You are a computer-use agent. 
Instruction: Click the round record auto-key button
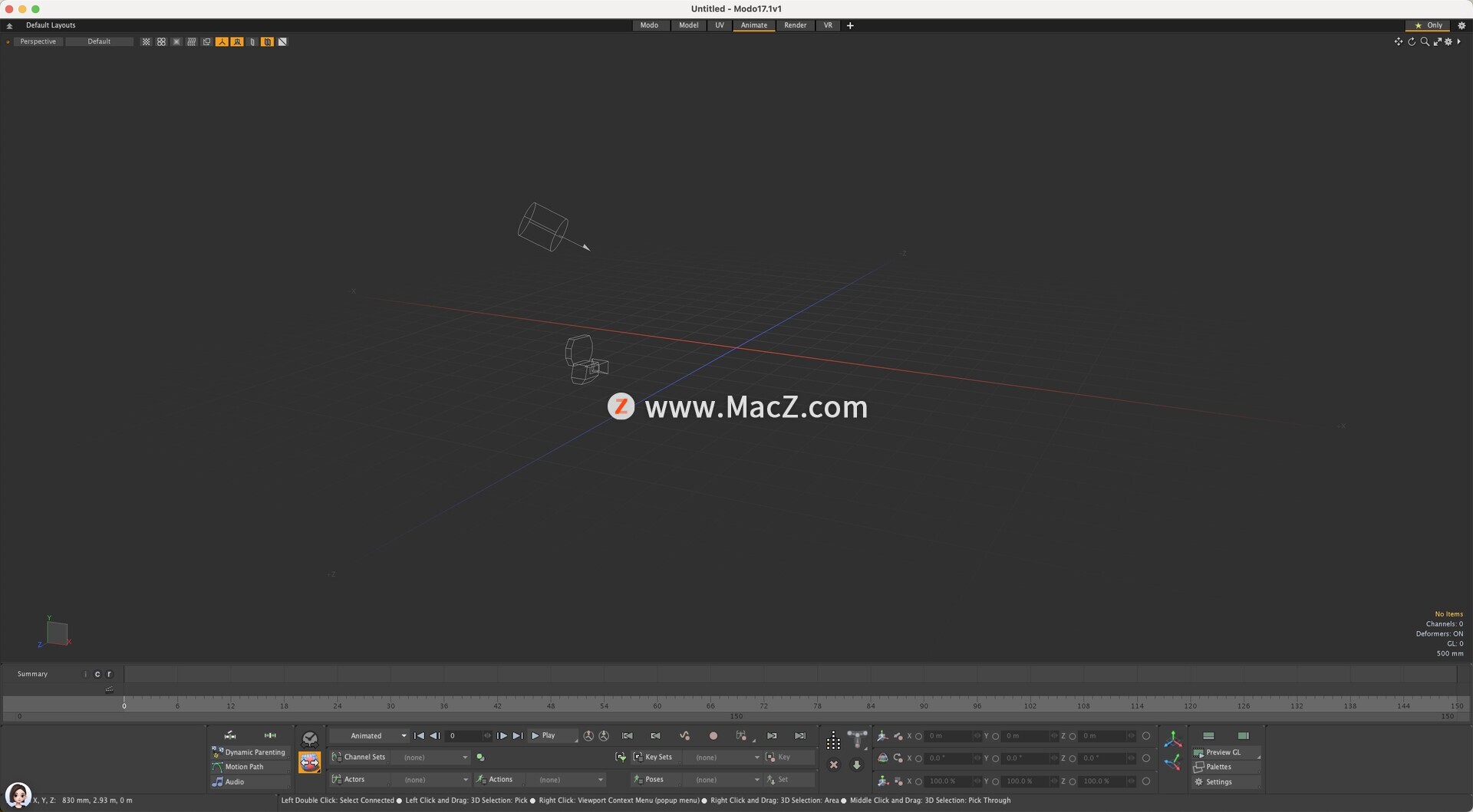pos(713,736)
